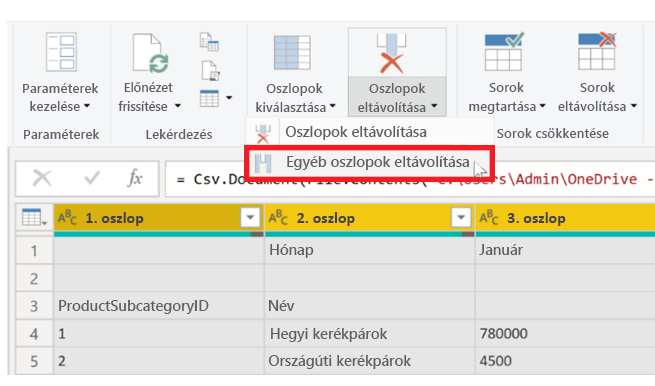Click cell containing Hónap
This screenshot has width=655, height=386.
(x=370, y=250)
